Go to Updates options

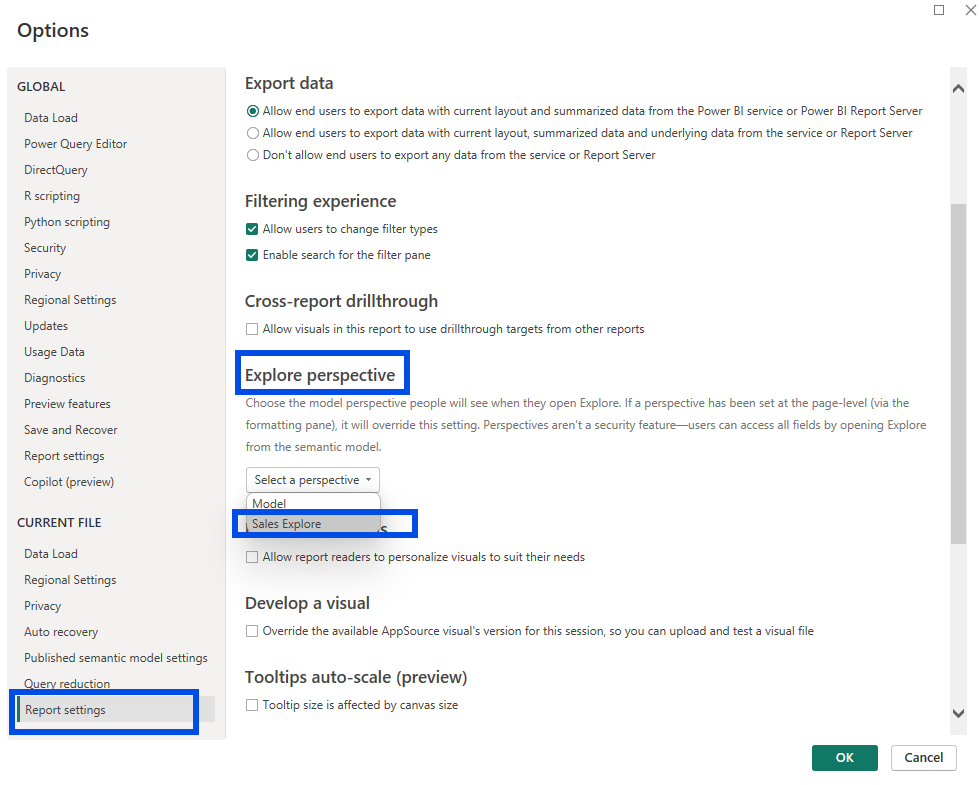[46, 326]
